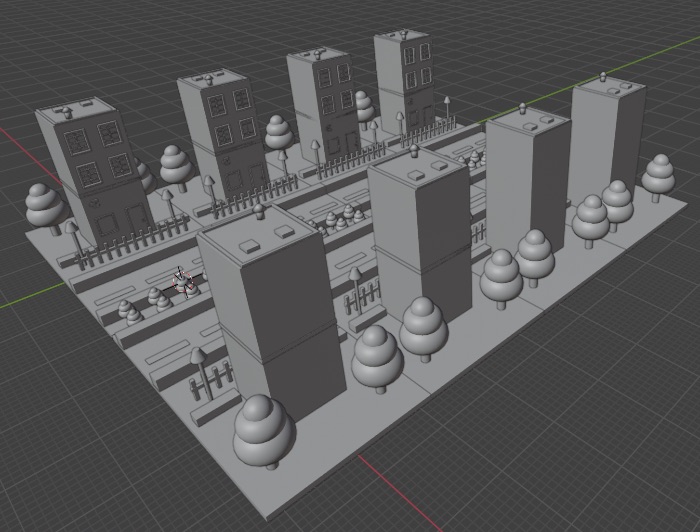Select the large tree at the front corner
Viewport: 700px width, 532px height.
tap(264, 431)
